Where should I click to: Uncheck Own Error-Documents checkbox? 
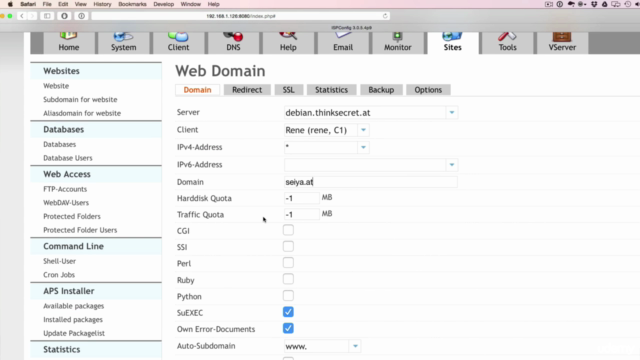pyautogui.click(x=288, y=328)
